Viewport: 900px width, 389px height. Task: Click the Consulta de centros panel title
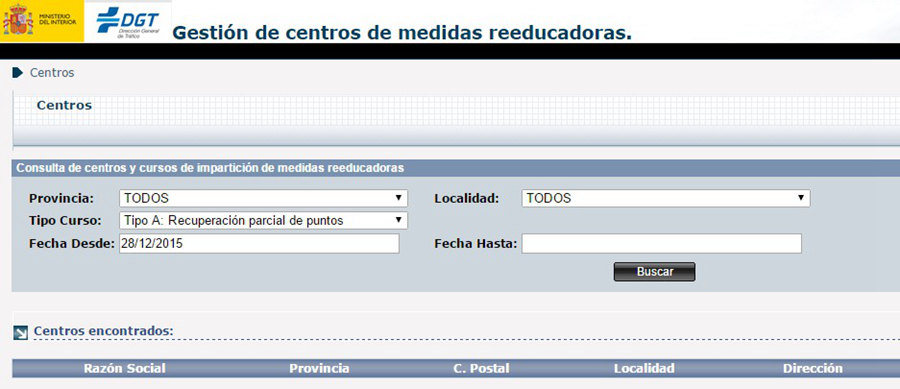click(210, 168)
